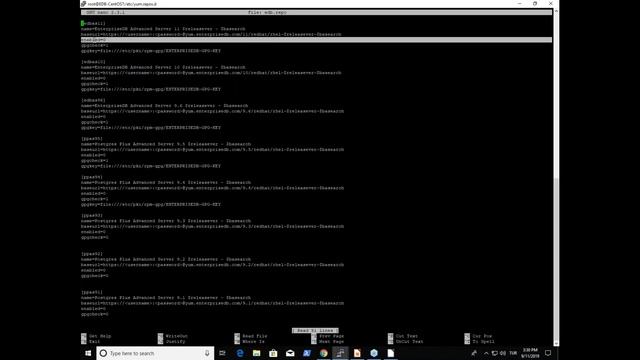Viewport: 640px width, 360px height.
Task: Open Google Chrome from the taskbar
Action: click(x=324, y=353)
